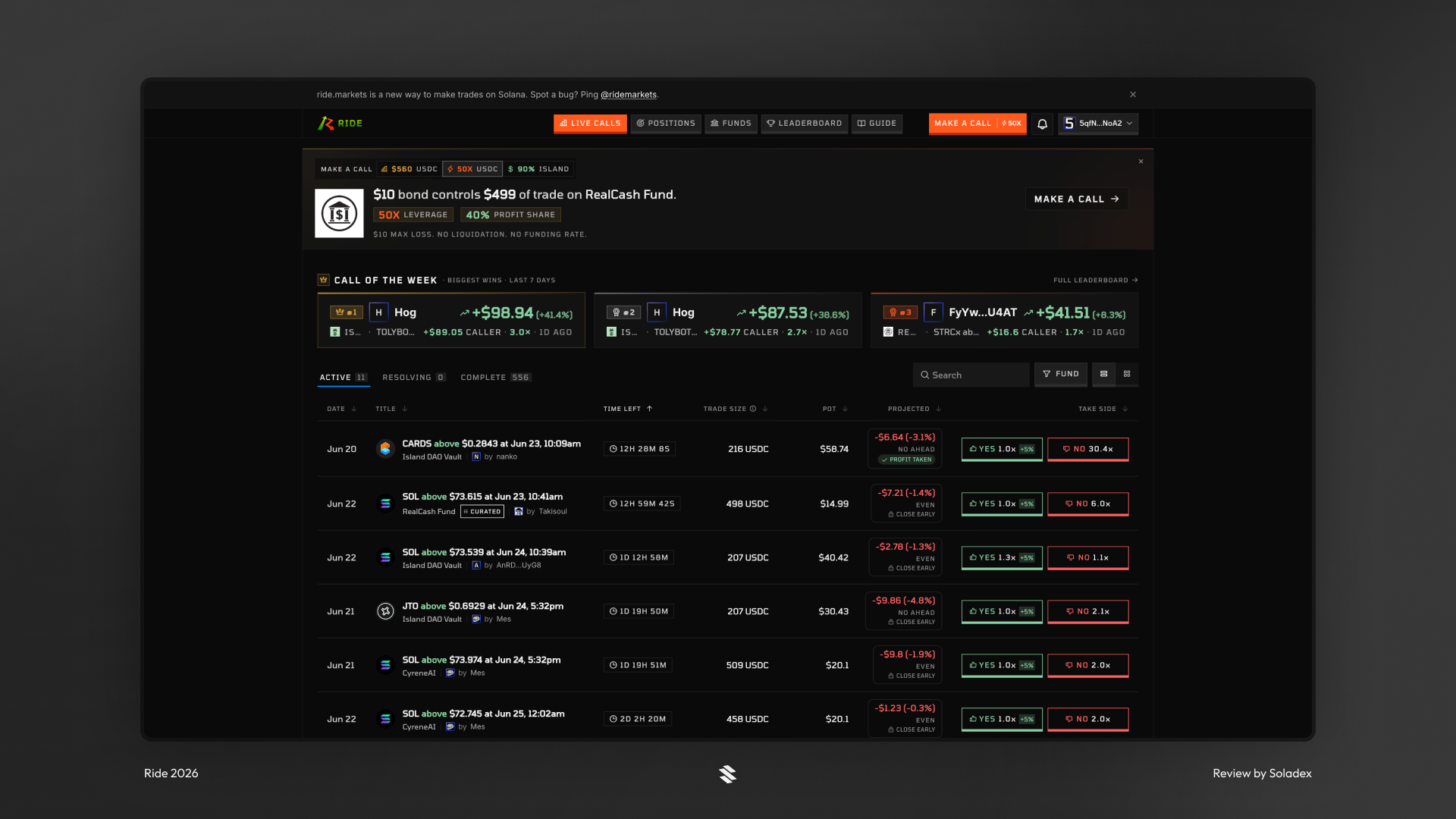Open the FyYw...U4AT +$41.51 winner card
Image resolution: width=1456 pixels, height=819 pixels.
tap(1005, 321)
